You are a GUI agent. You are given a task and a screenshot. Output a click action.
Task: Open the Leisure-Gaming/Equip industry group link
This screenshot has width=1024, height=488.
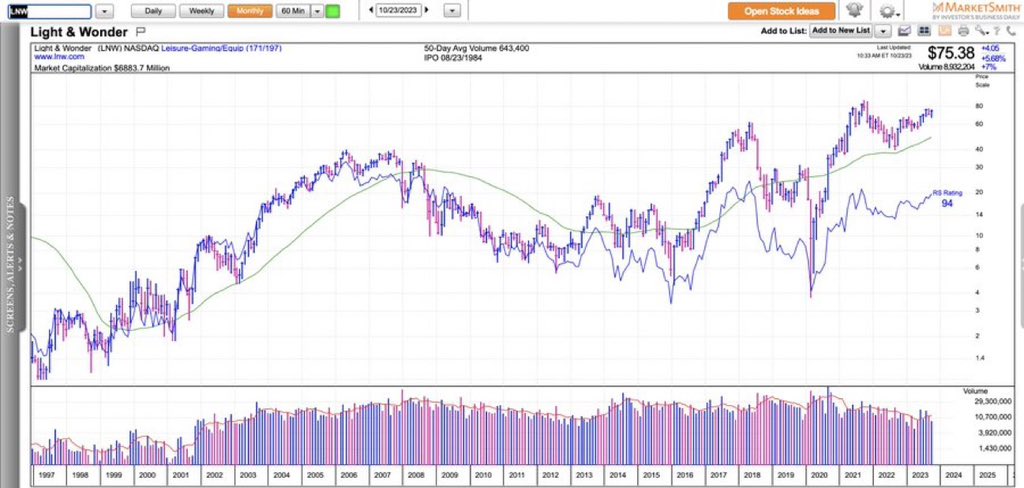click(x=221, y=48)
